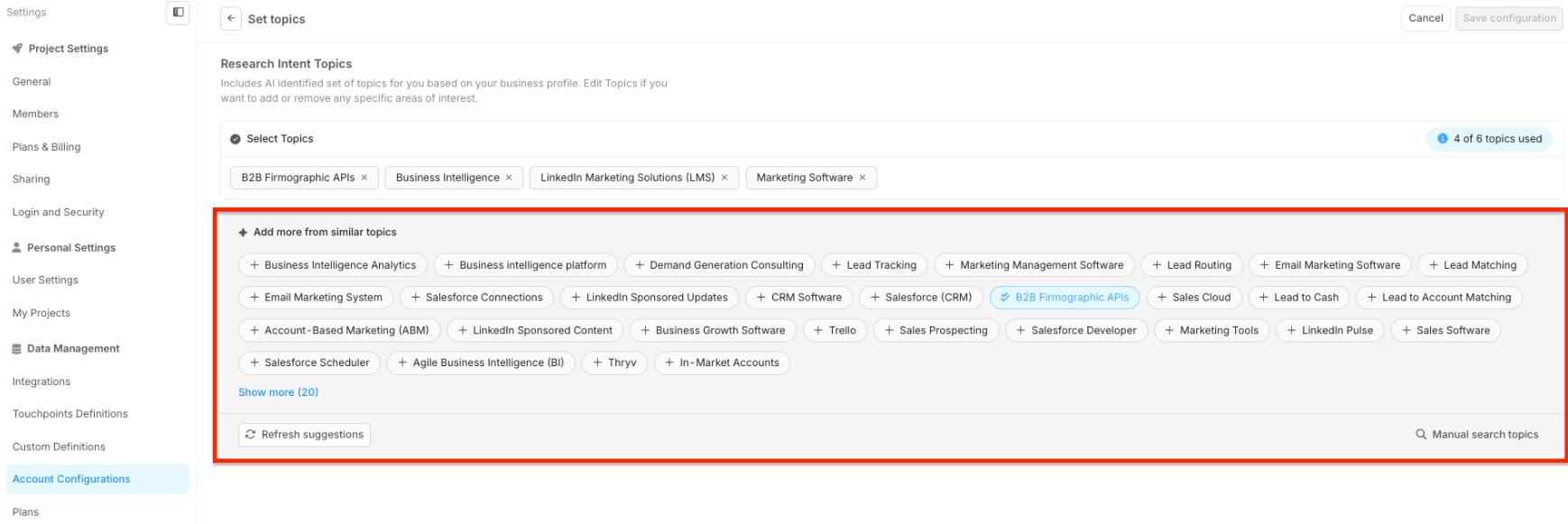Select Account Configurations in sidebar

[97, 479]
